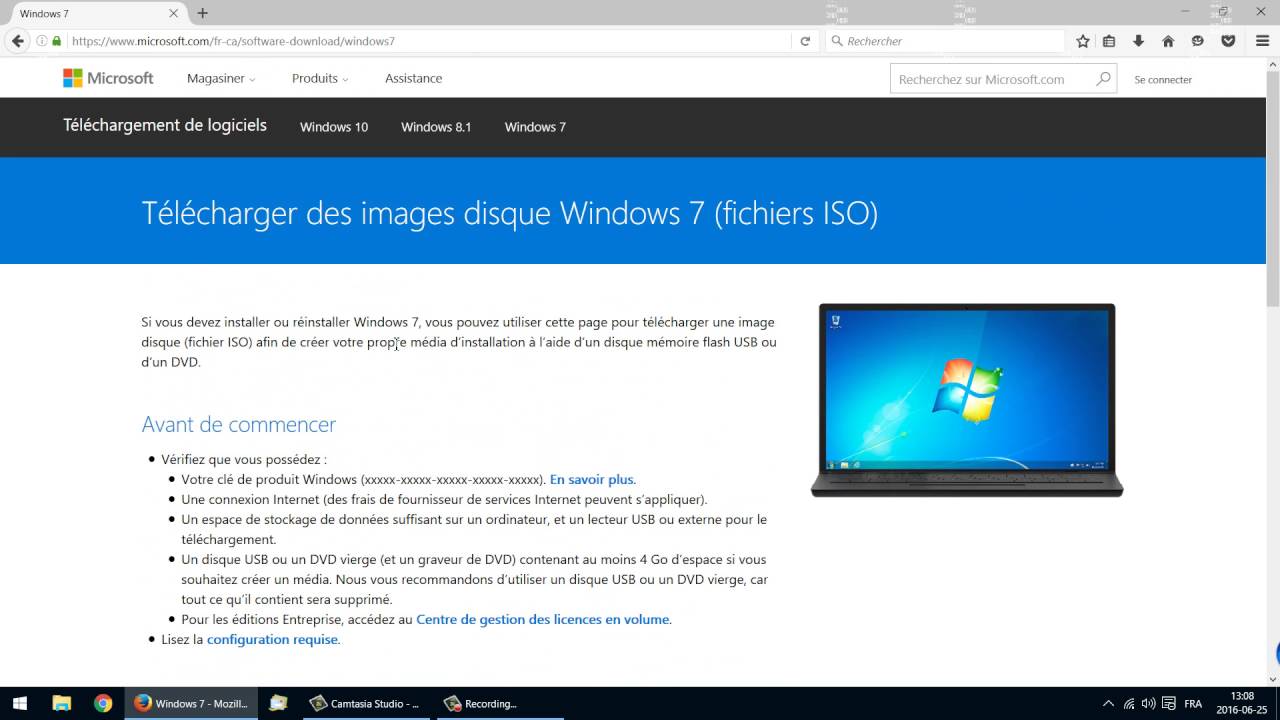Click the Microsoft logo
The height and width of the screenshot is (720, 1280).
click(108, 78)
